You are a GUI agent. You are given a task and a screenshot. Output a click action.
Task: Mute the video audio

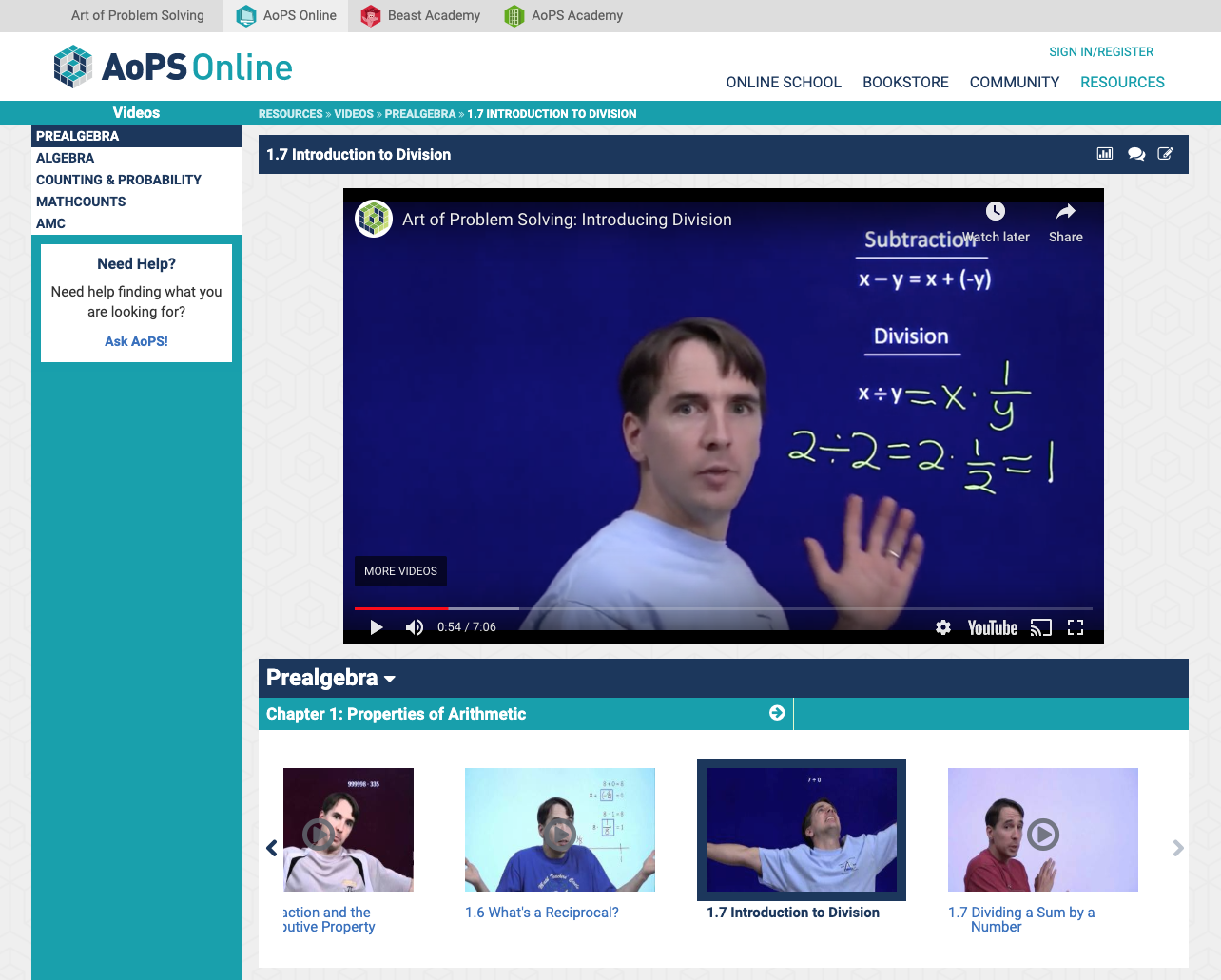[414, 627]
